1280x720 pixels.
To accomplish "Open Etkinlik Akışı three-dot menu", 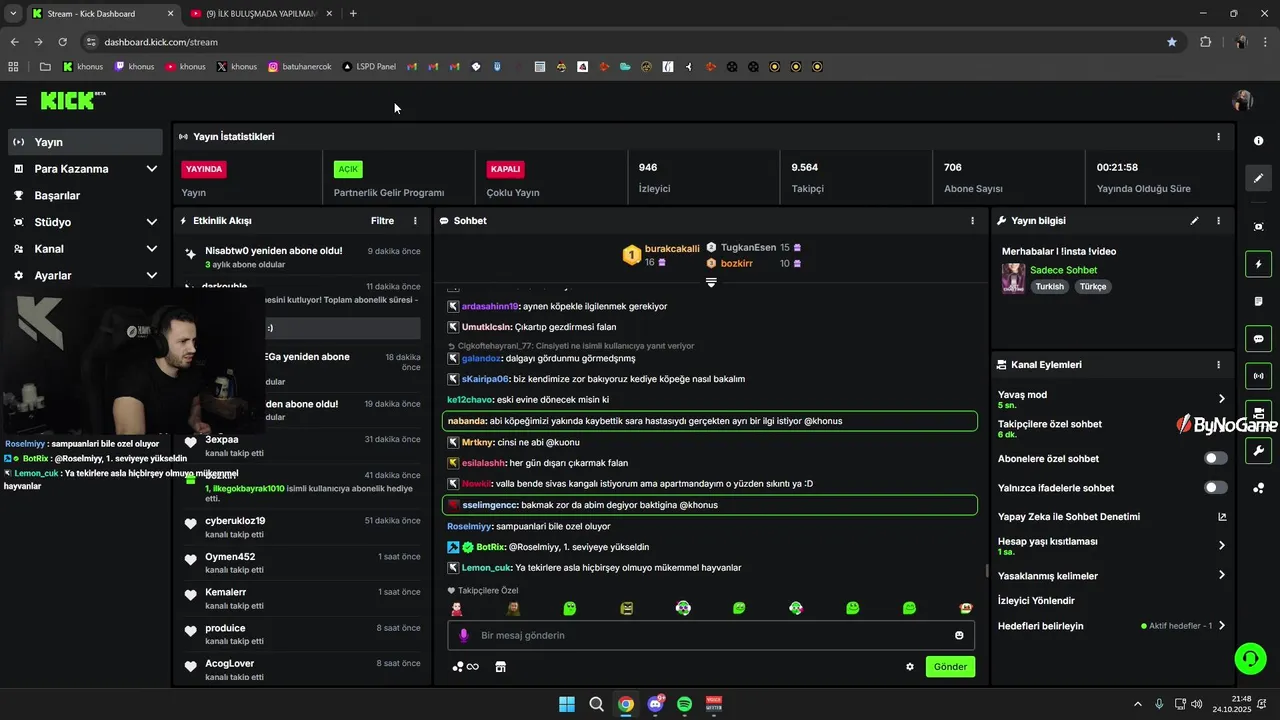I will pos(415,221).
